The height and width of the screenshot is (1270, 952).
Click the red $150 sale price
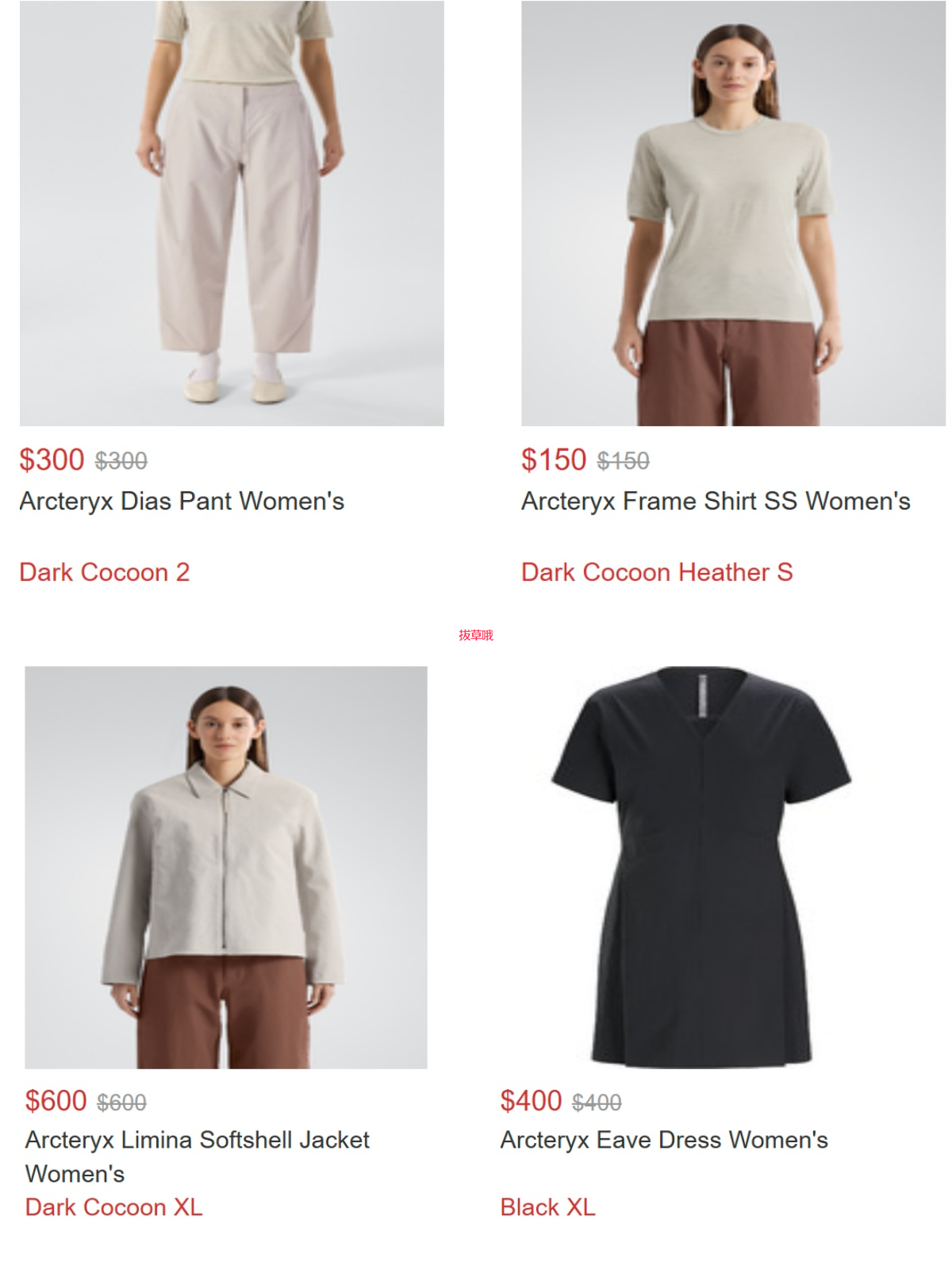(x=554, y=460)
